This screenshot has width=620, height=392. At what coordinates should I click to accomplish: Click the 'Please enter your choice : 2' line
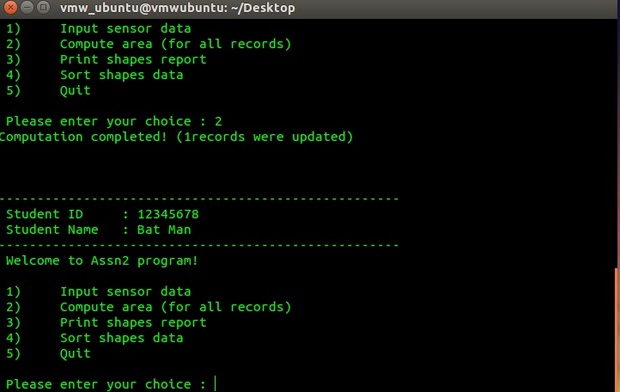pos(114,121)
